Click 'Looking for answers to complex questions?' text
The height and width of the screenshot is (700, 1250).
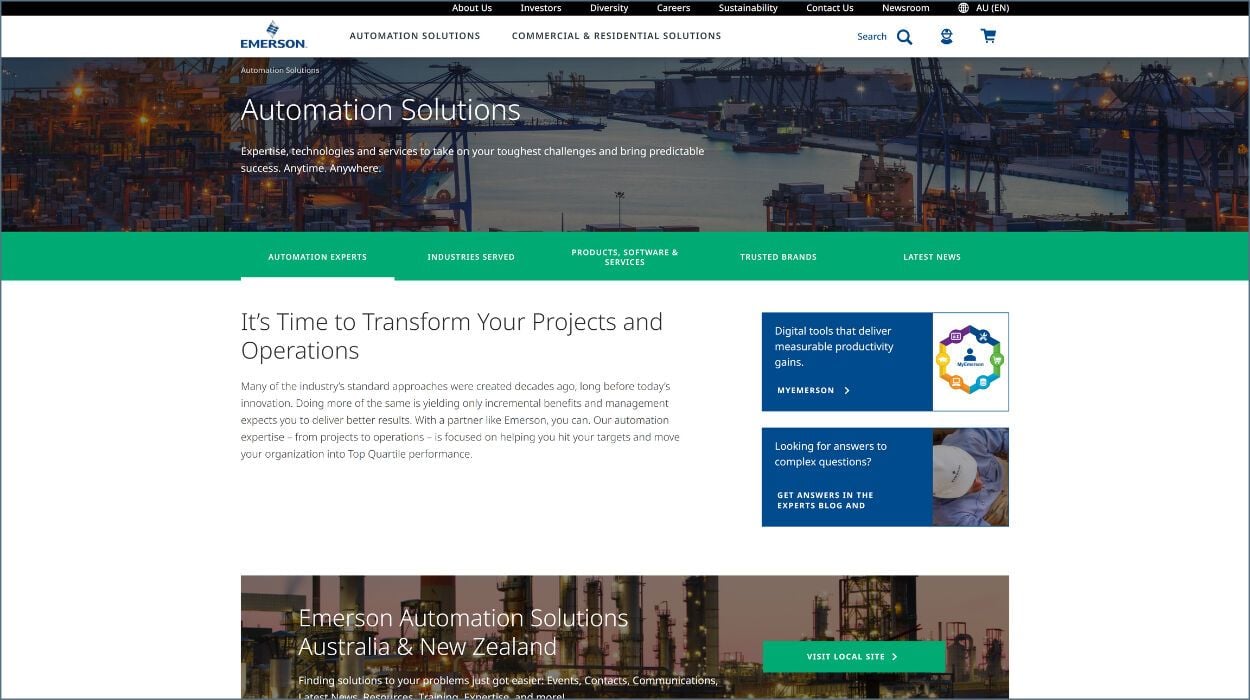[x=830, y=454]
